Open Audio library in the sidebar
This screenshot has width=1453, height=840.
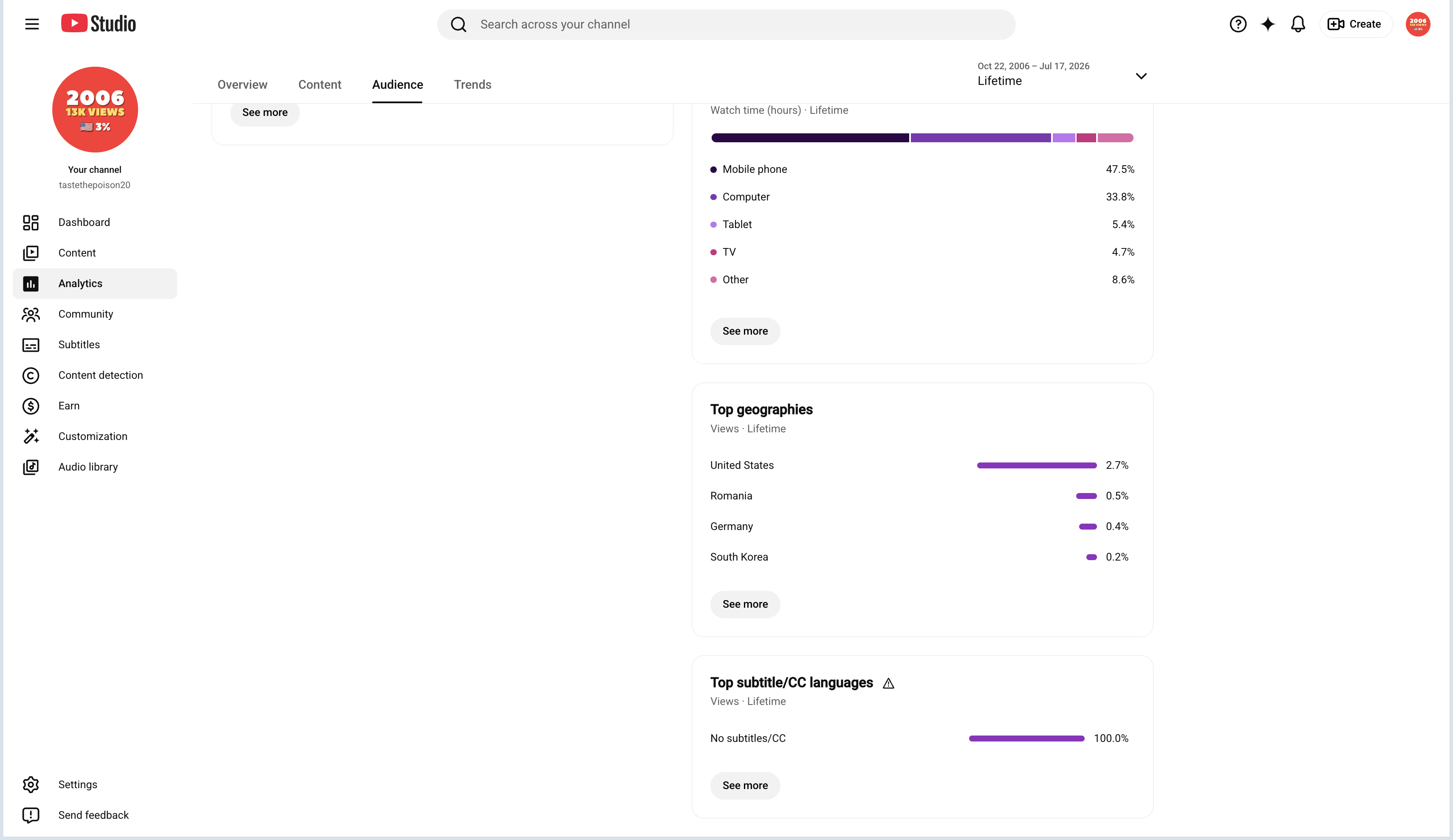[x=95, y=467]
